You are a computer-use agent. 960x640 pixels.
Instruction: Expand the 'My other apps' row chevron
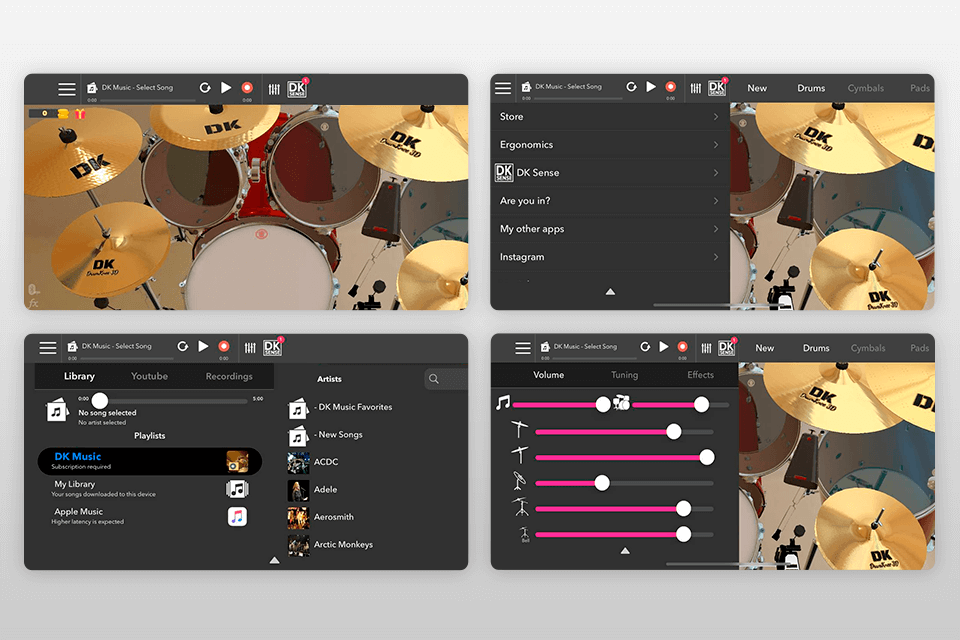click(x=716, y=229)
